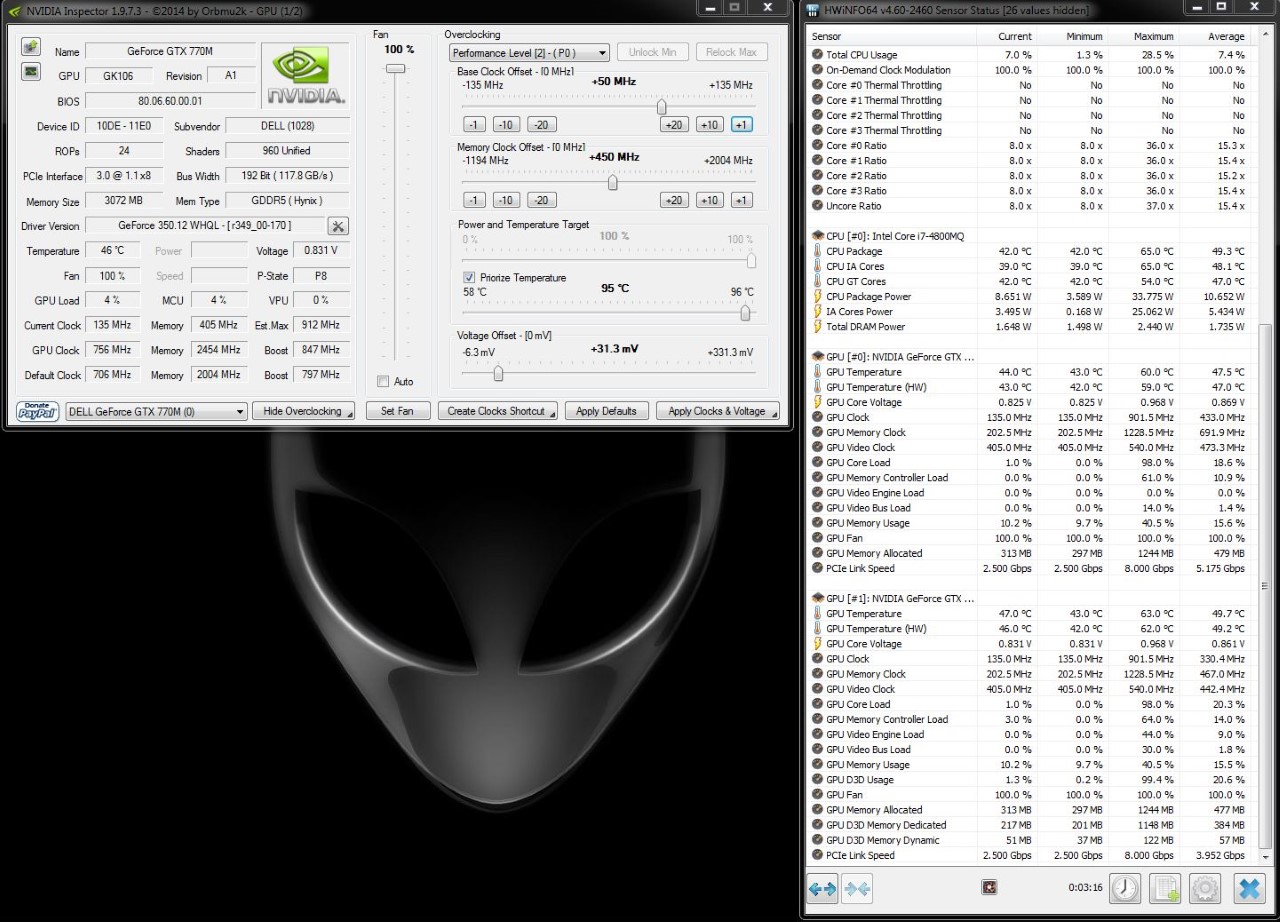
Task: Click small red icon beside elapsed timer
Action: pyautogui.click(x=989, y=886)
